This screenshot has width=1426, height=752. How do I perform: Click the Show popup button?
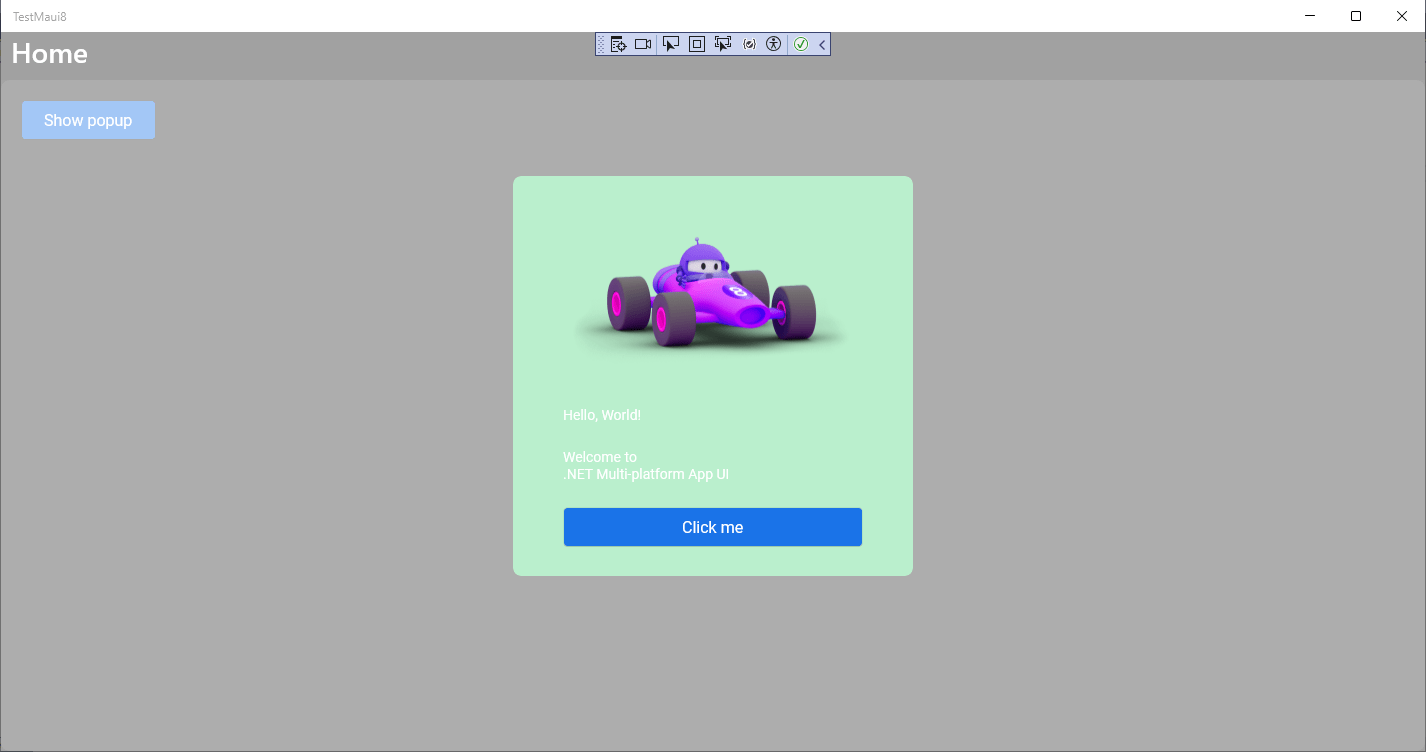coord(88,120)
